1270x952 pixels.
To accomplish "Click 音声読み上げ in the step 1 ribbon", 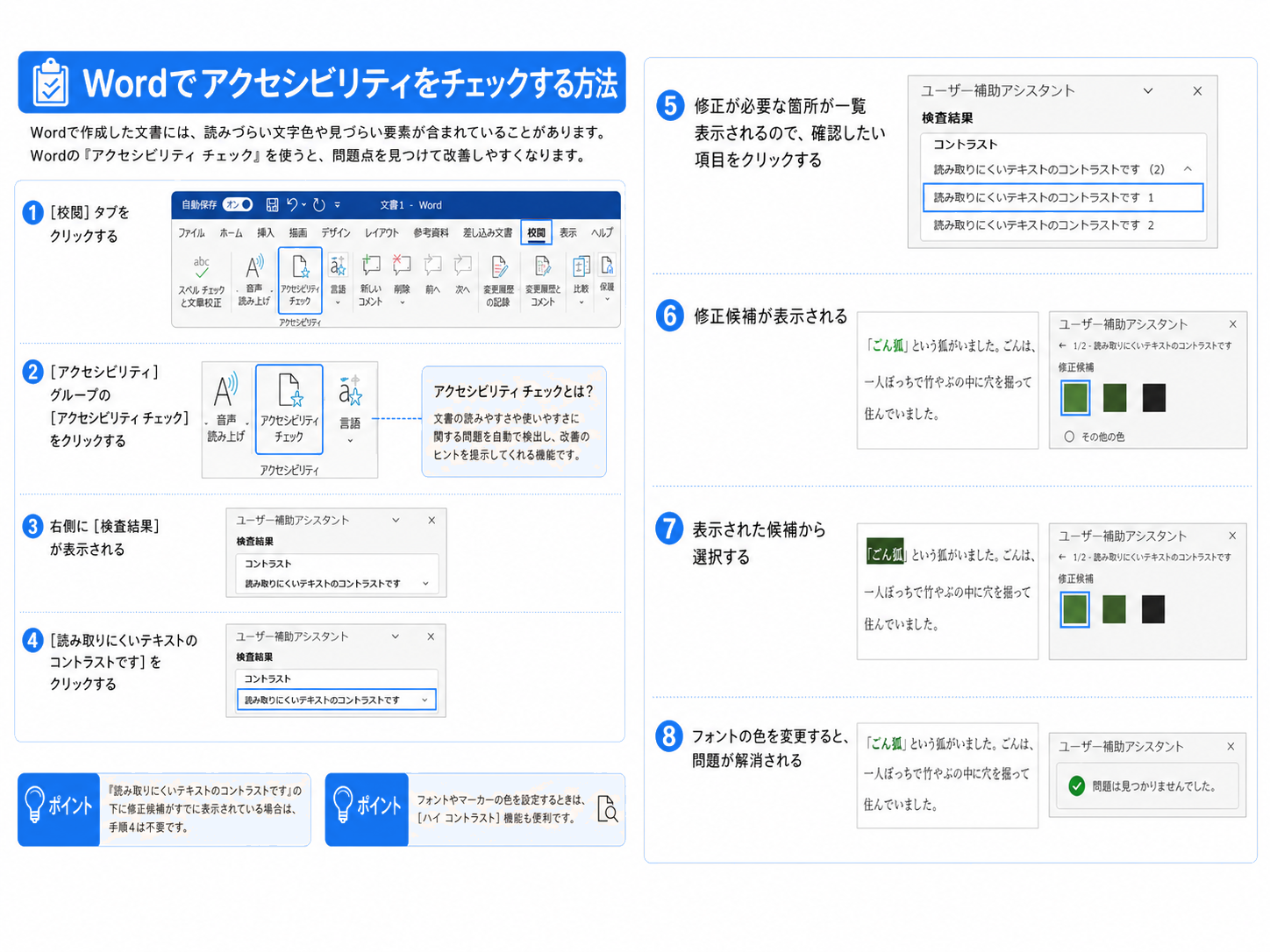I will [x=253, y=281].
